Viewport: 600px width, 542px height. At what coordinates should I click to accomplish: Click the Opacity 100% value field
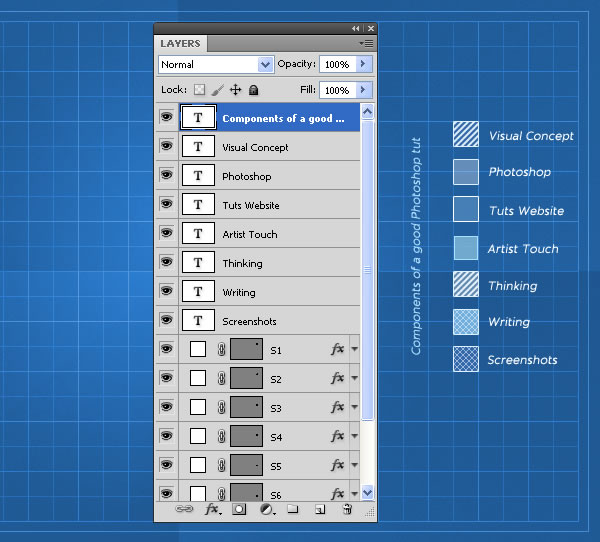coord(338,64)
